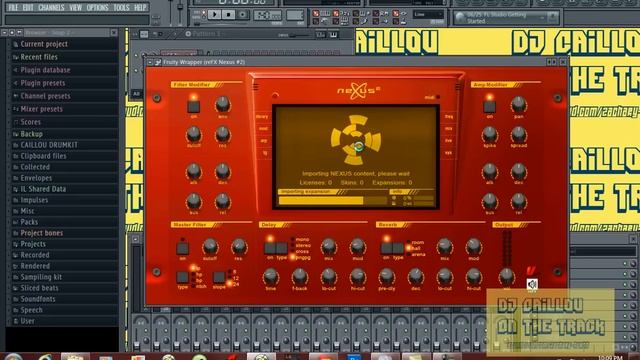The width and height of the screenshot is (640, 360).
Task: Click the Master Filter cutoff knob
Action: click(210, 246)
